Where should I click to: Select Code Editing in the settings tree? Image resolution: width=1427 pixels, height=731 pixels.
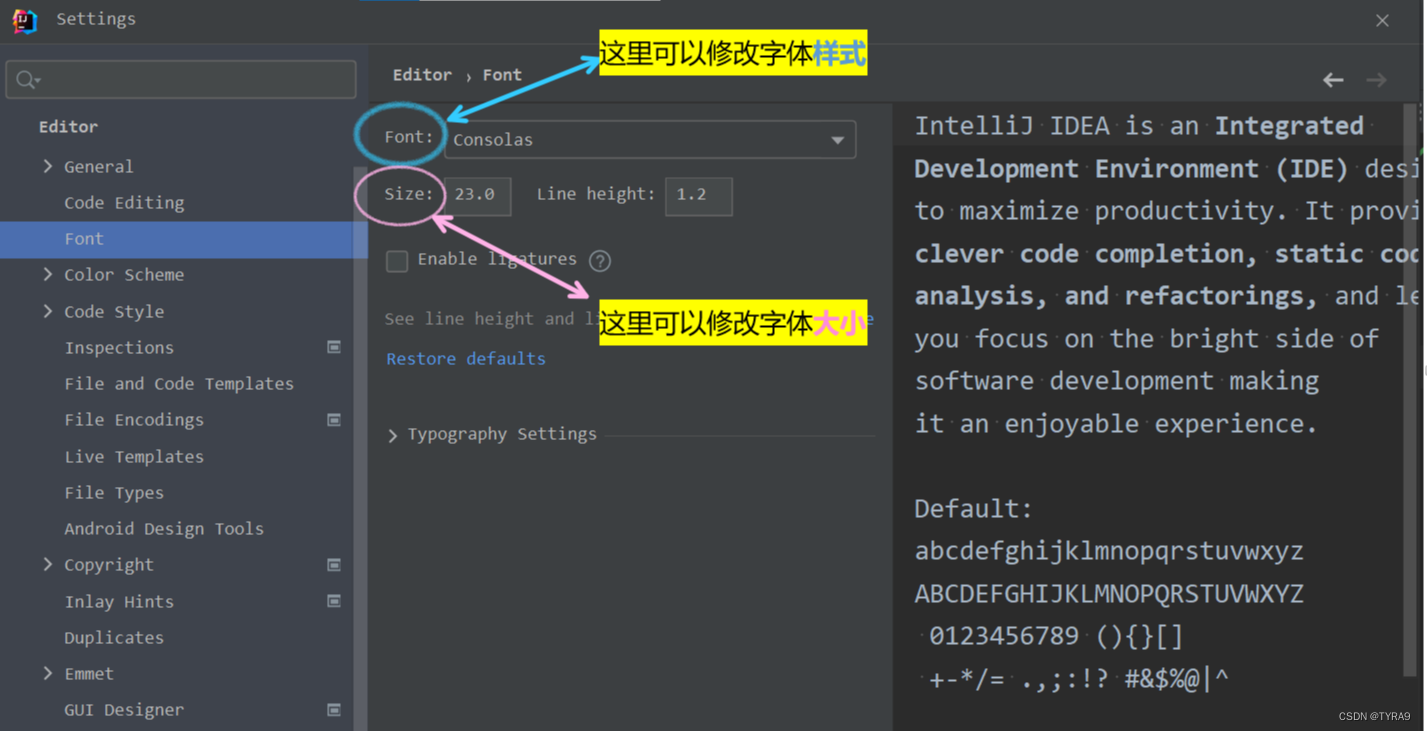[x=124, y=203]
